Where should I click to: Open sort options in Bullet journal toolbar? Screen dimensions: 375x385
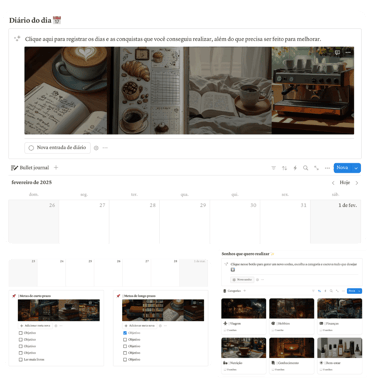point(284,168)
